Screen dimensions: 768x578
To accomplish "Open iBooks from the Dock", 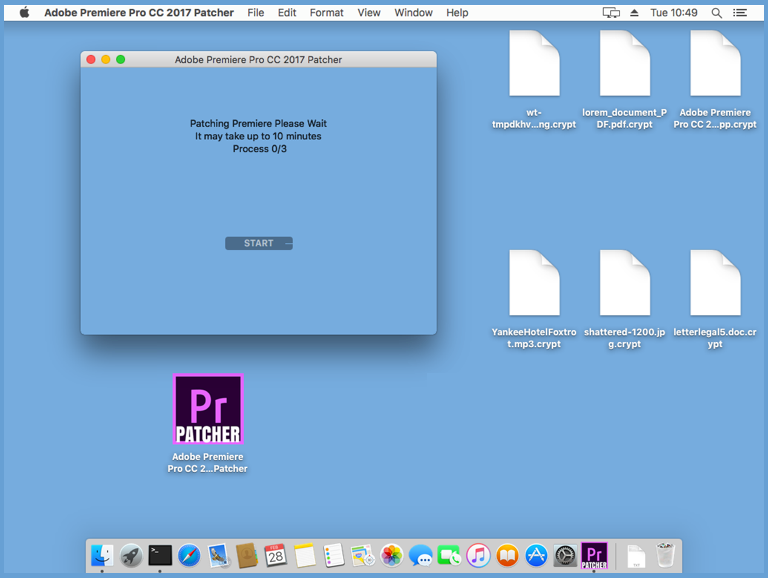I will click(507, 555).
